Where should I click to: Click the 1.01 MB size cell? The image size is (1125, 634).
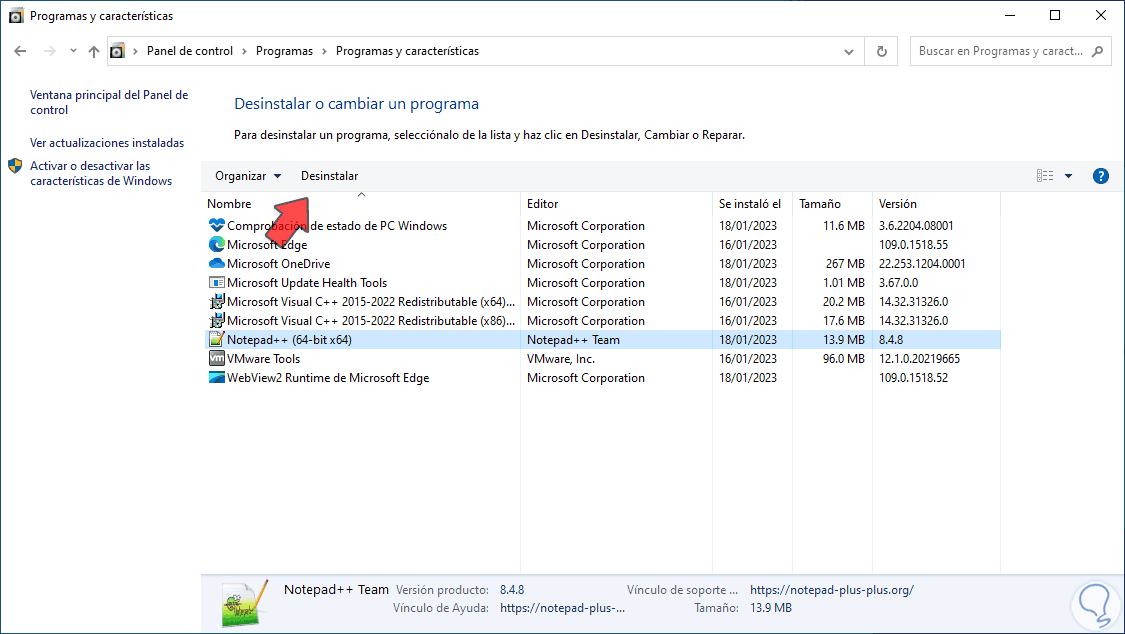(844, 283)
